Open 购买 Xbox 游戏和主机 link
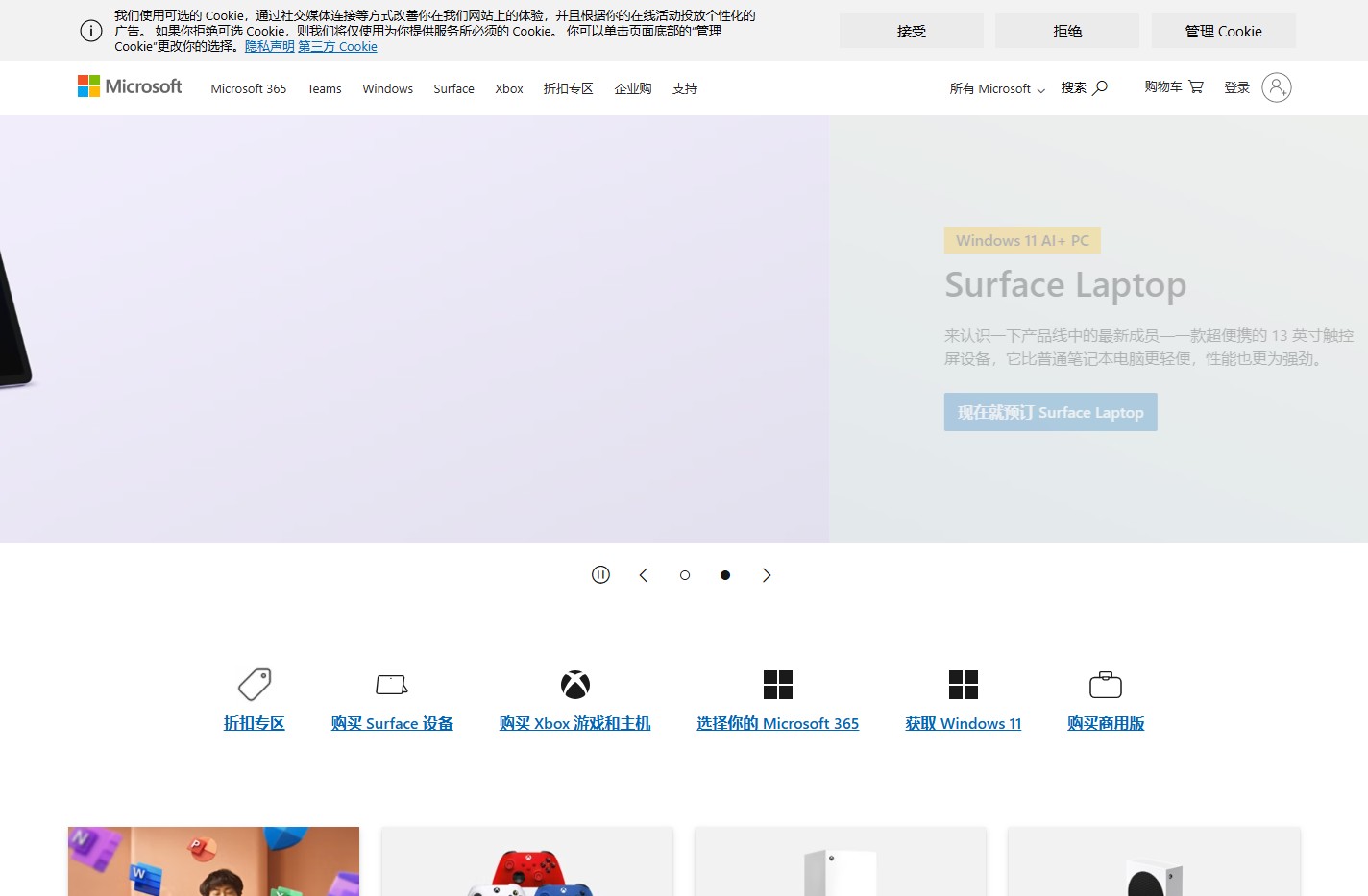Viewport: 1368px width, 896px height. pyautogui.click(x=575, y=723)
